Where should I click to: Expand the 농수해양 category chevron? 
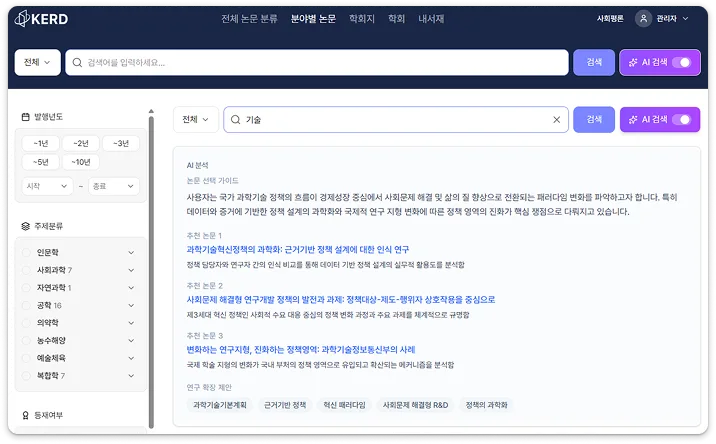(131, 341)
